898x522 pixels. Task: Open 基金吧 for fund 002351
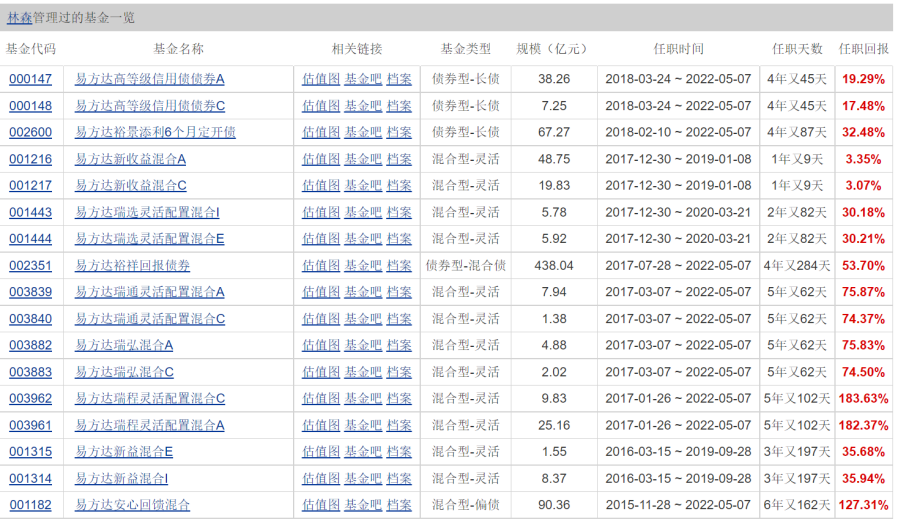[363, 266]
